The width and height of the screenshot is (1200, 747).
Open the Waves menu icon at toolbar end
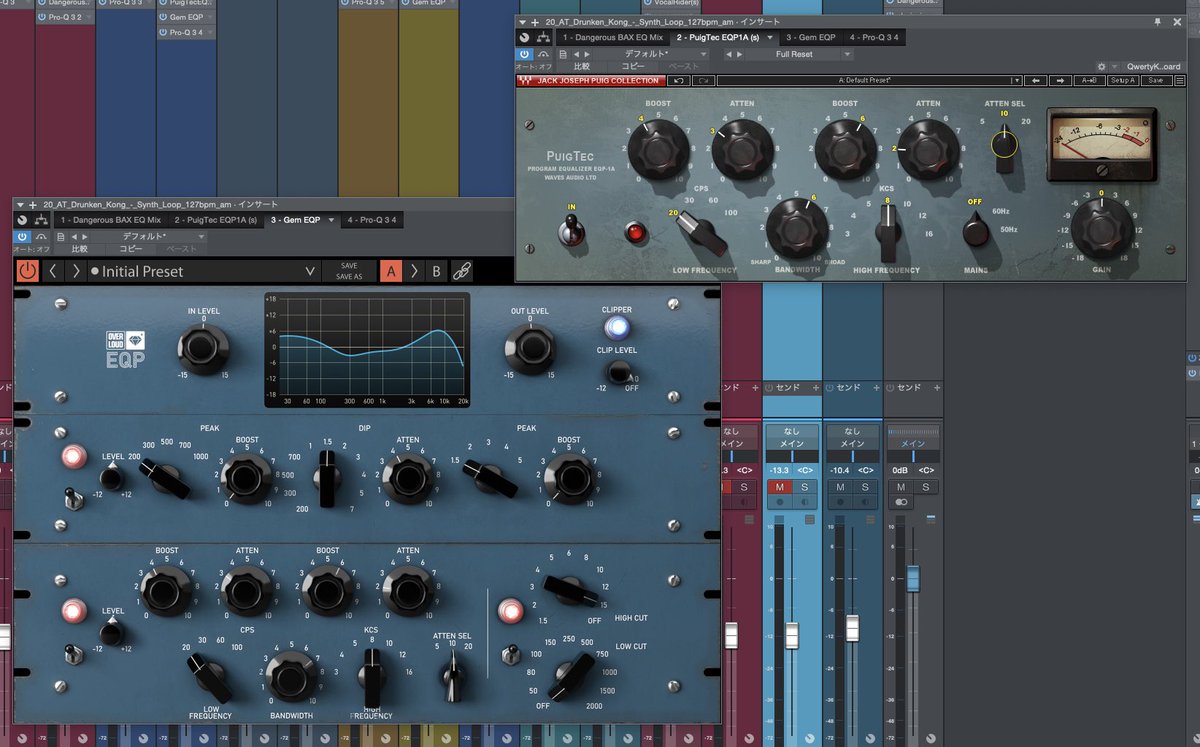click(1180, 80)
